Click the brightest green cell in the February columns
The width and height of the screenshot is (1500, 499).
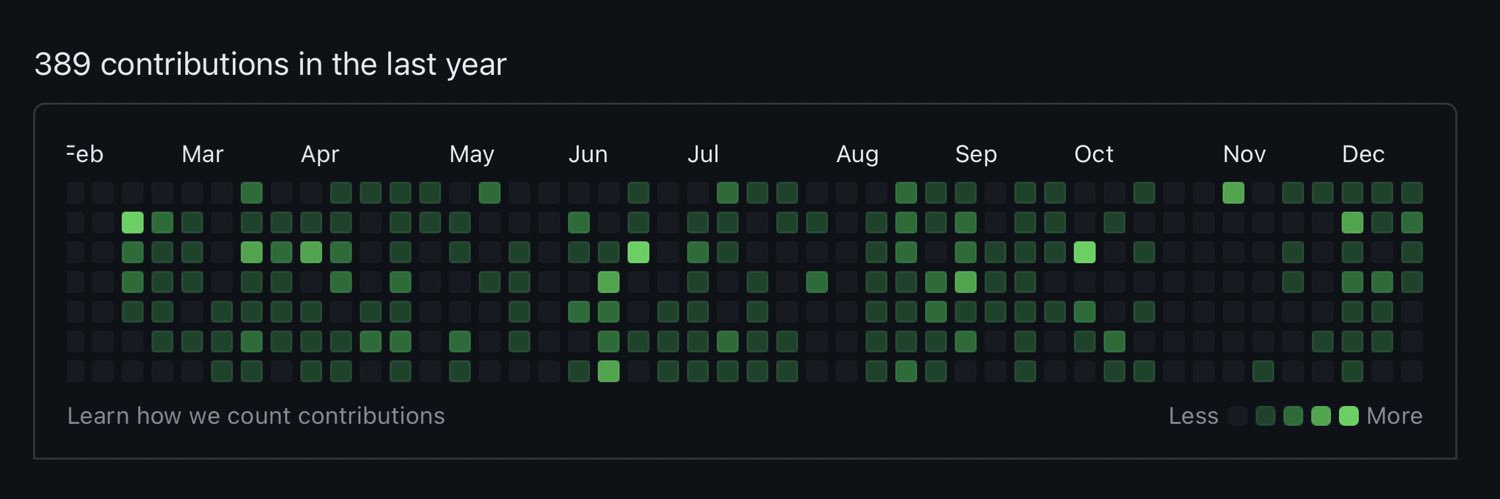coord(133,222)
